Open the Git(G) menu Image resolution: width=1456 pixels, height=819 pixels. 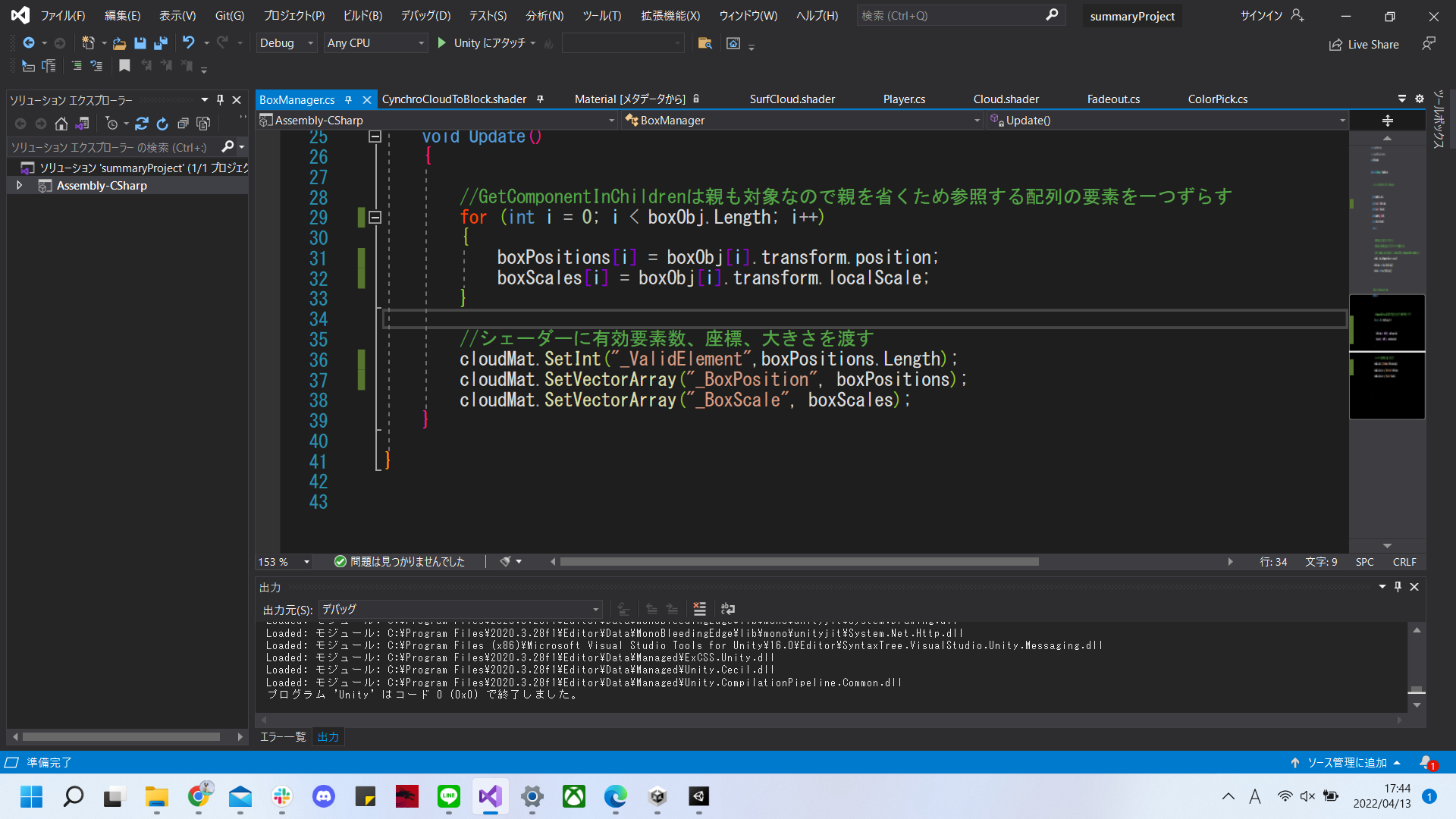(x=230, y=15)
